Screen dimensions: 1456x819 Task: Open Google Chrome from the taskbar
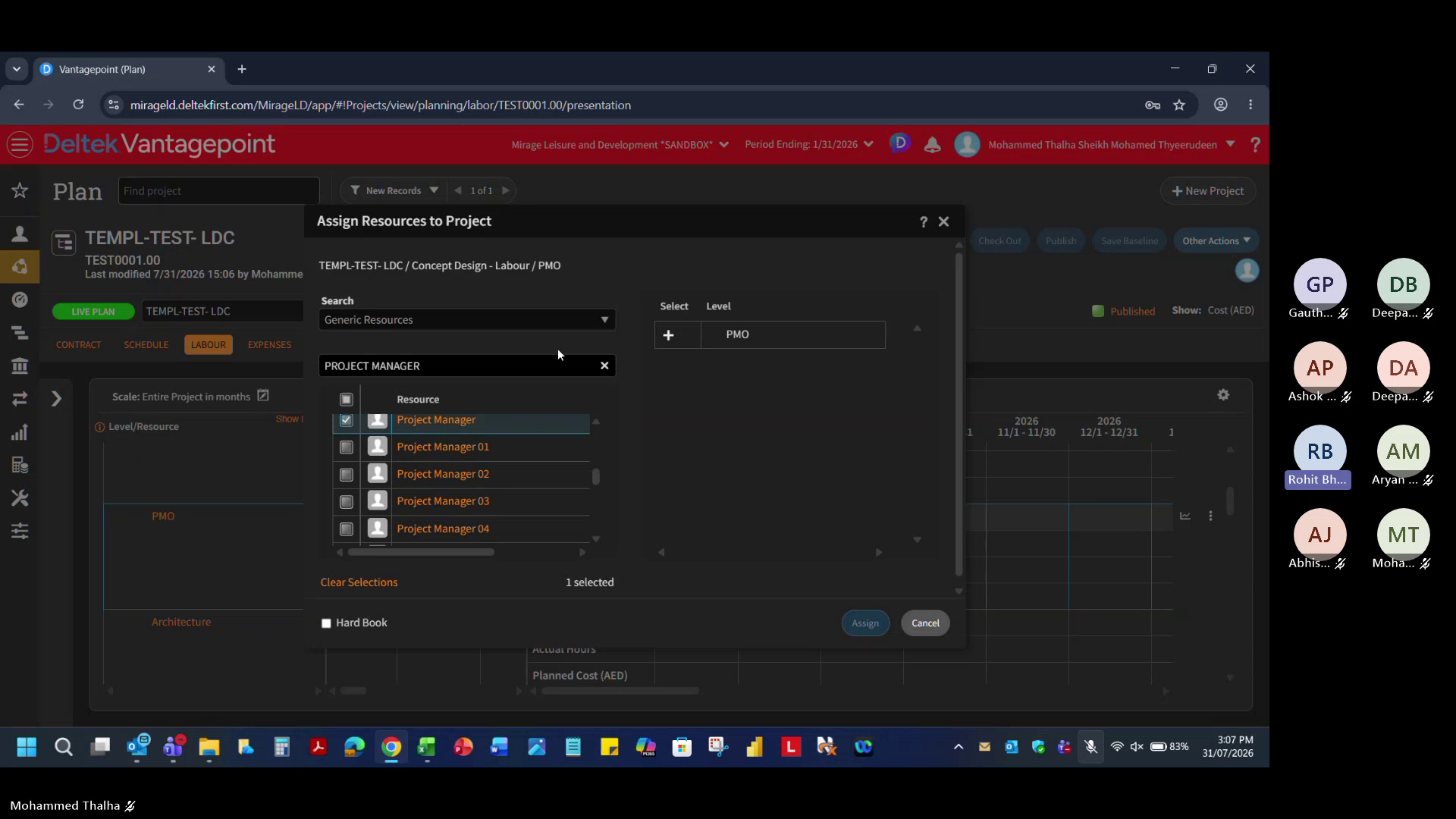tap(391, 747)
